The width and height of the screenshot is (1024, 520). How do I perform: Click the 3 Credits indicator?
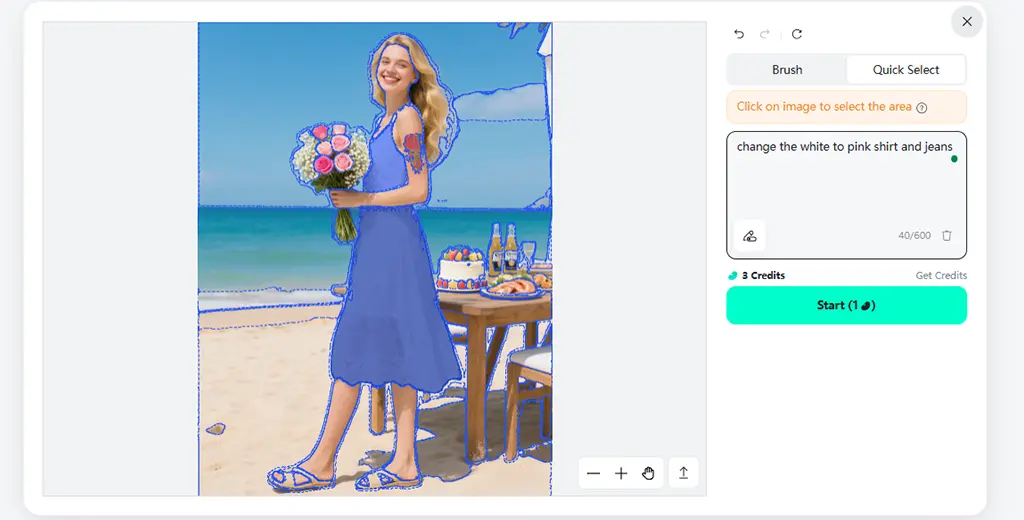tap(756, 276)
